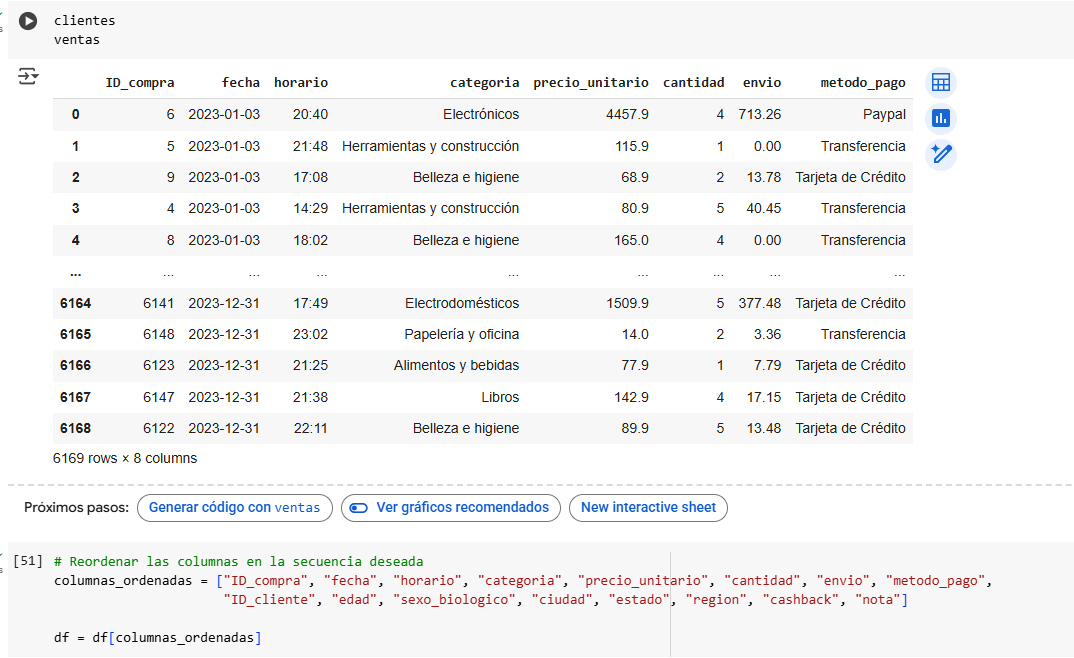Click row index 6167
Image resolution: width=1074 pixels, height=658 pixels.
(75, 397)
